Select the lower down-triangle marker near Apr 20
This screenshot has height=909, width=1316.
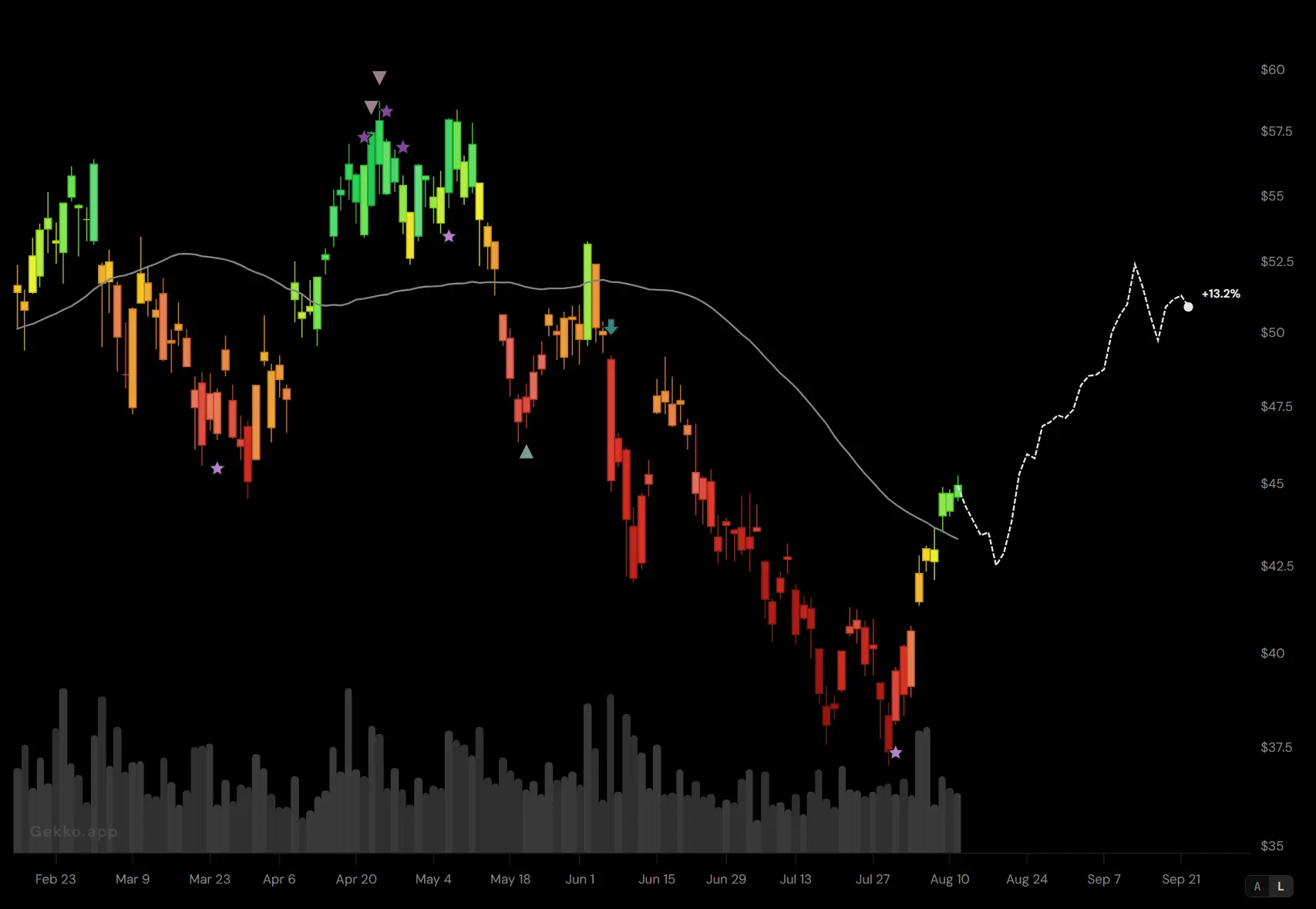click(x=371, y=107)
